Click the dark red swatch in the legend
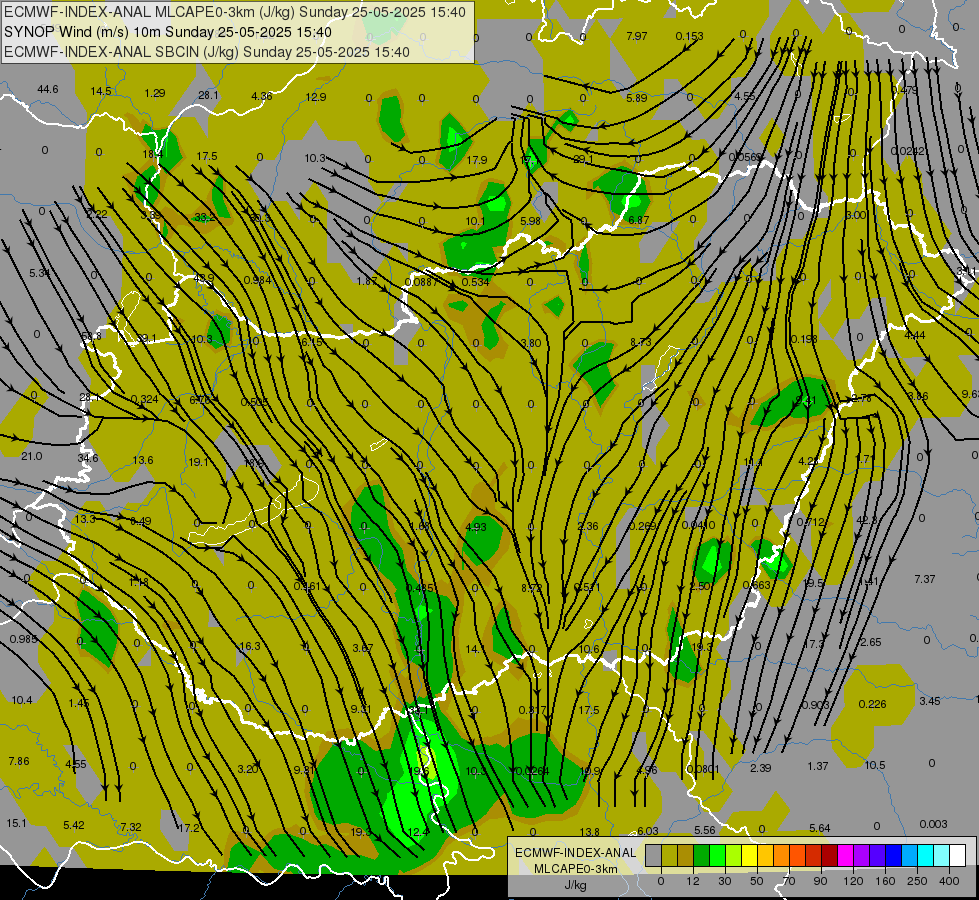The image size is (979, 900). 830,855
